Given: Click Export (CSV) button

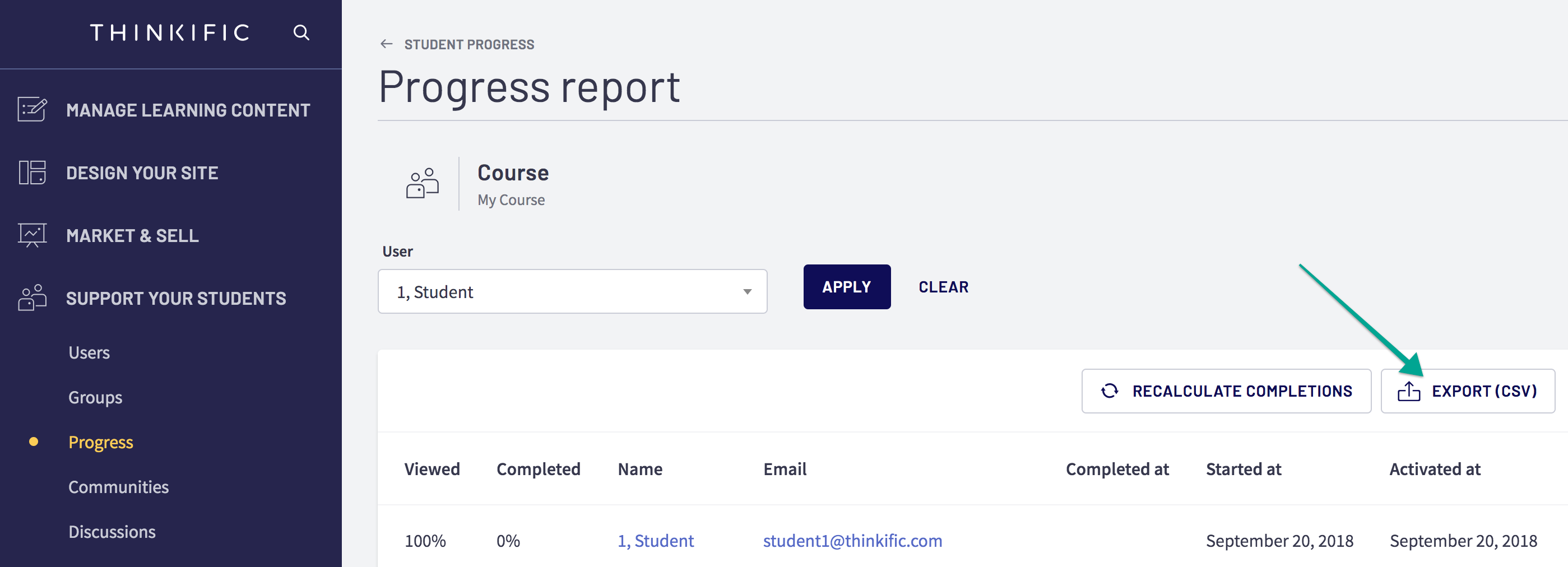Looking at the screenshot, I should click(x=1468, y=391).
